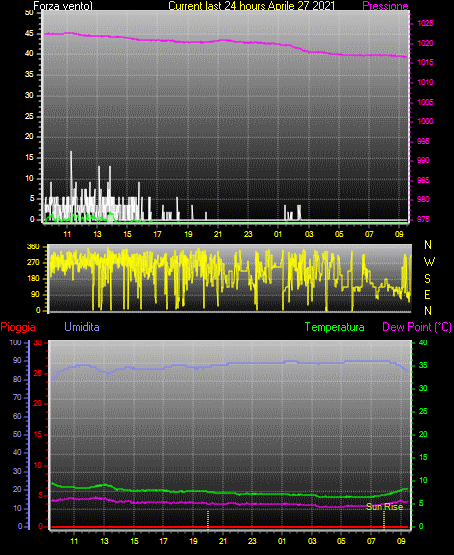Viewport: 454px width, 555px height.
Task: Click the 100 value on humidity axis
Action: [16, 342]
